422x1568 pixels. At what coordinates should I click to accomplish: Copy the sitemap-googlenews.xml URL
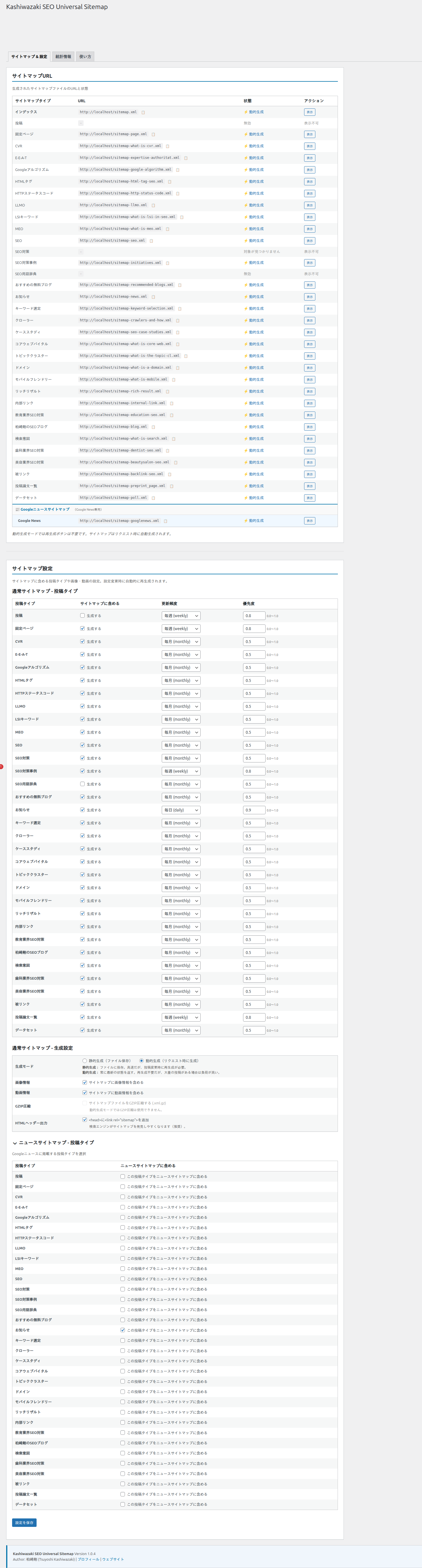[165, 521]
